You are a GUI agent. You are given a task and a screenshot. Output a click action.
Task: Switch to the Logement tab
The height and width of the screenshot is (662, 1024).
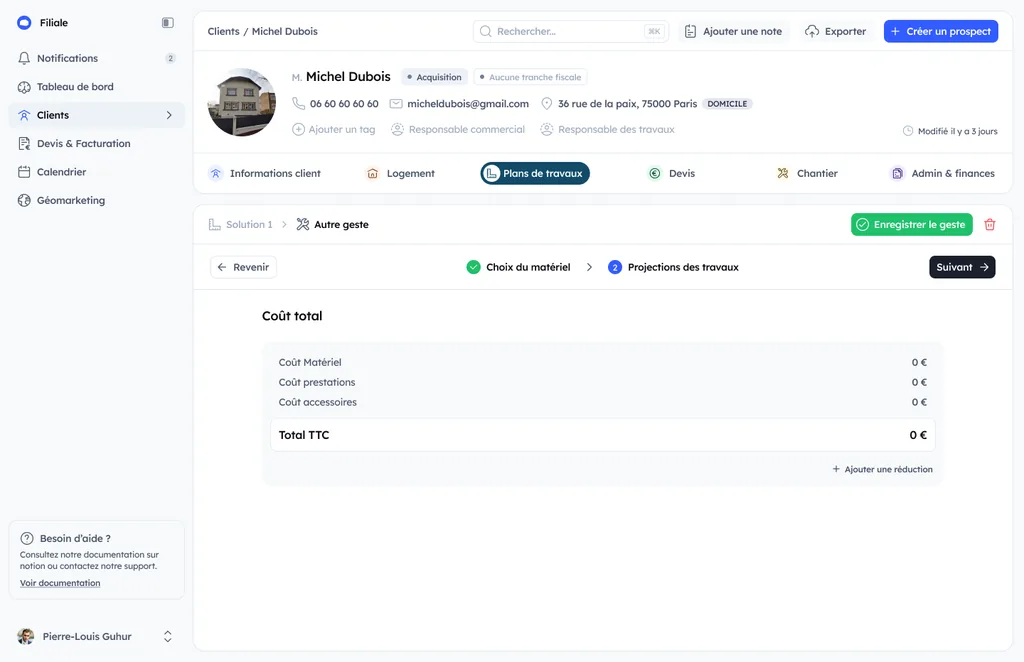click(400, 173)
